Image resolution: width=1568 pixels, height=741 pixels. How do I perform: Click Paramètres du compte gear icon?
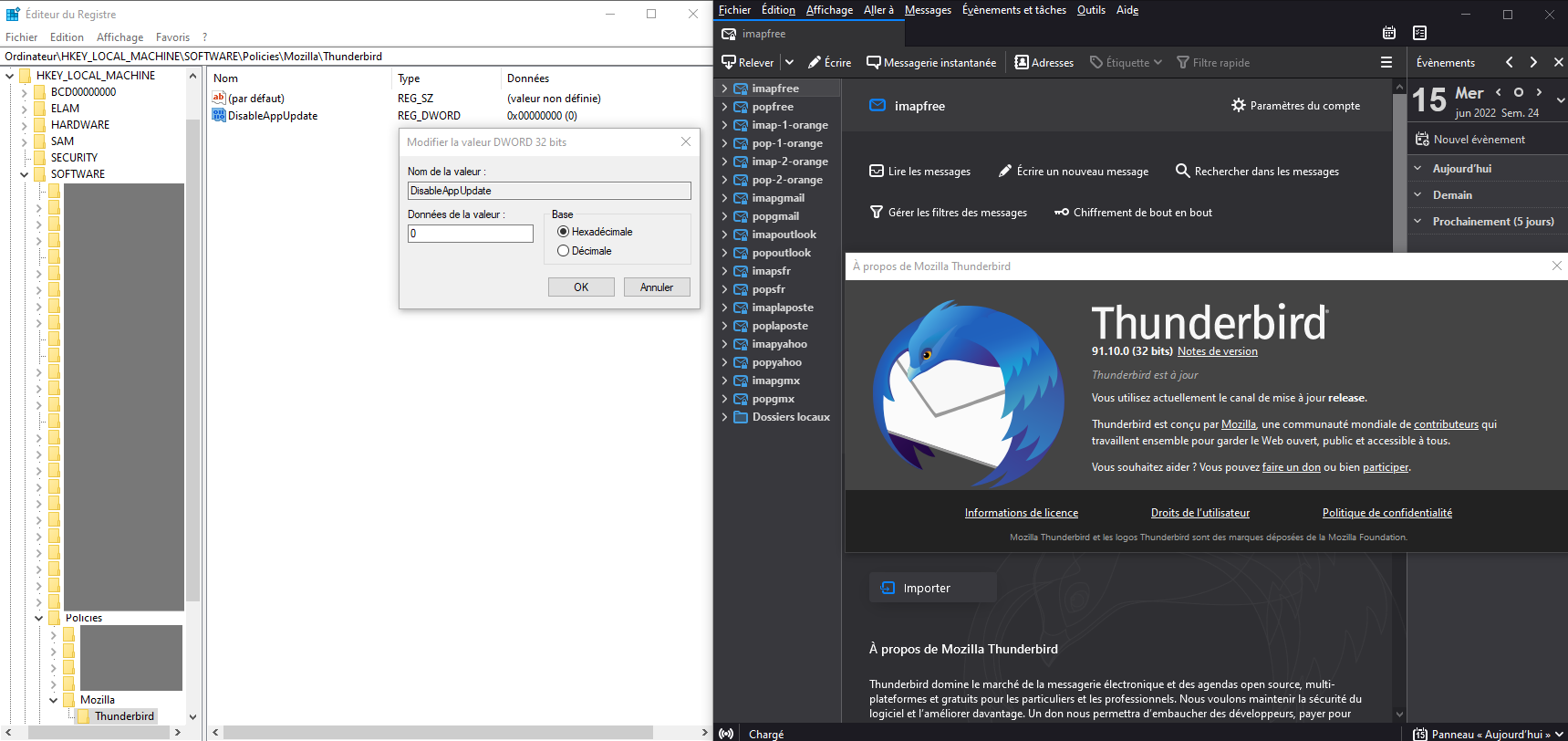[x=1239, y=105]
